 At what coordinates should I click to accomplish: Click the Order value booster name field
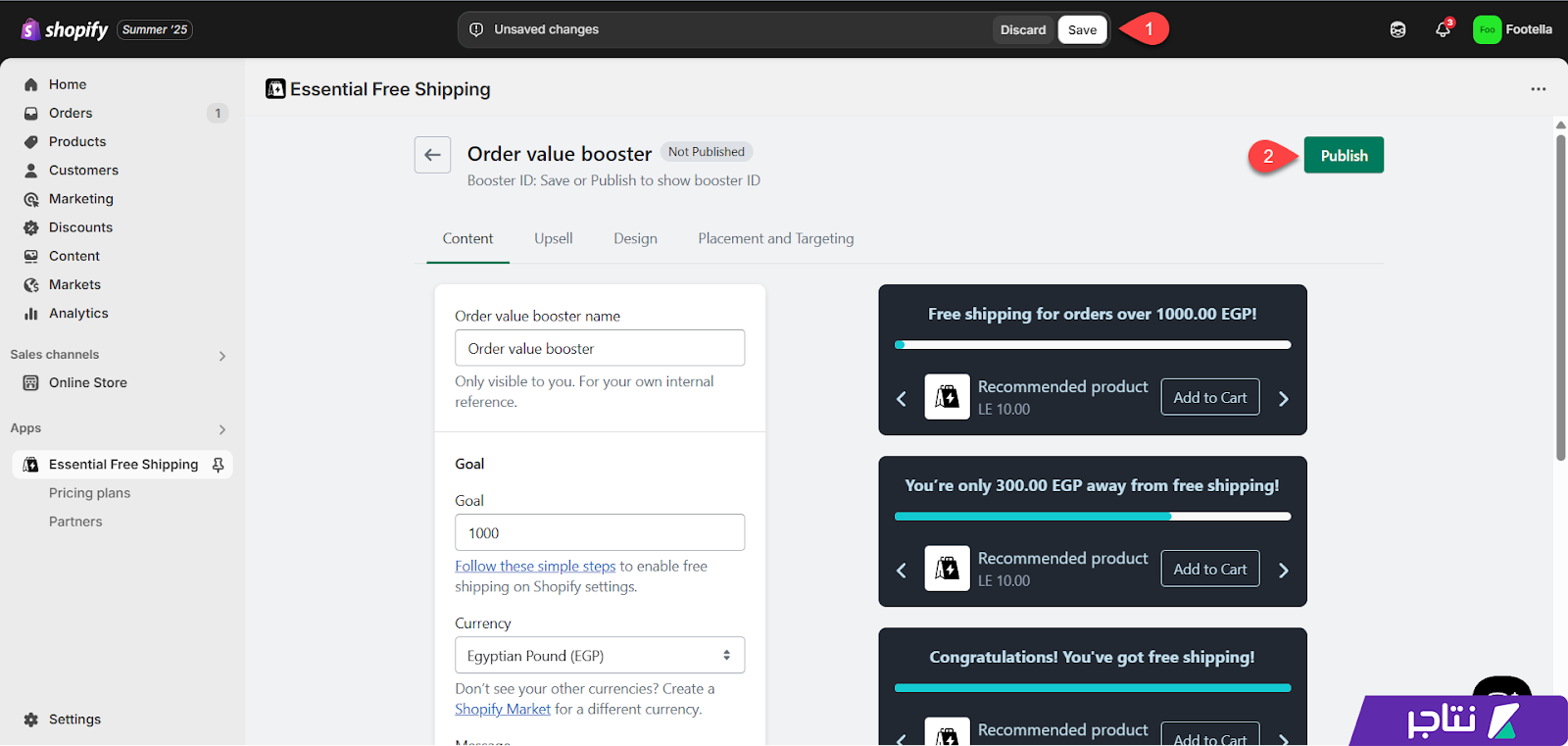pos(600,348)
